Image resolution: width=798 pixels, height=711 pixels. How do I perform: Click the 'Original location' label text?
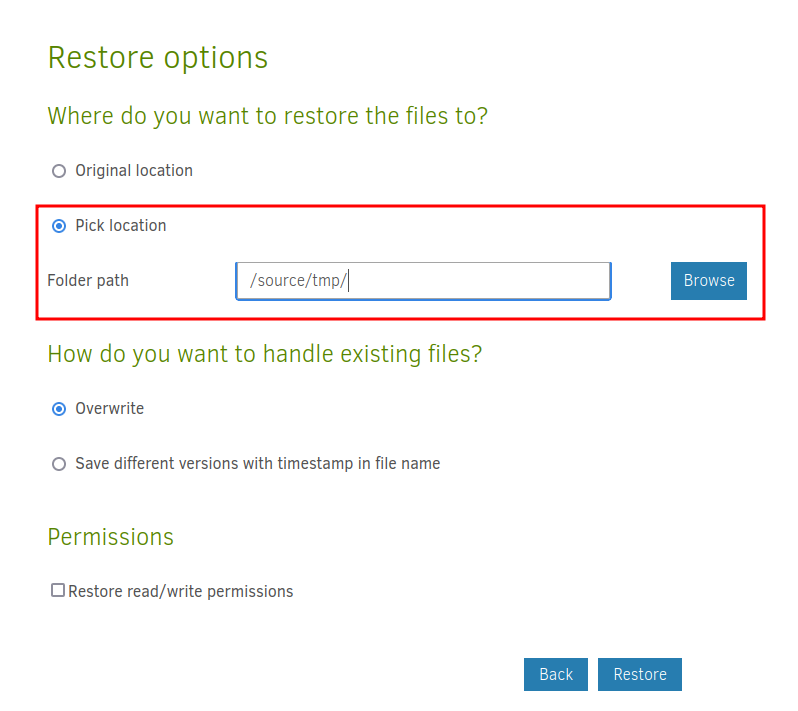point(134,171)
